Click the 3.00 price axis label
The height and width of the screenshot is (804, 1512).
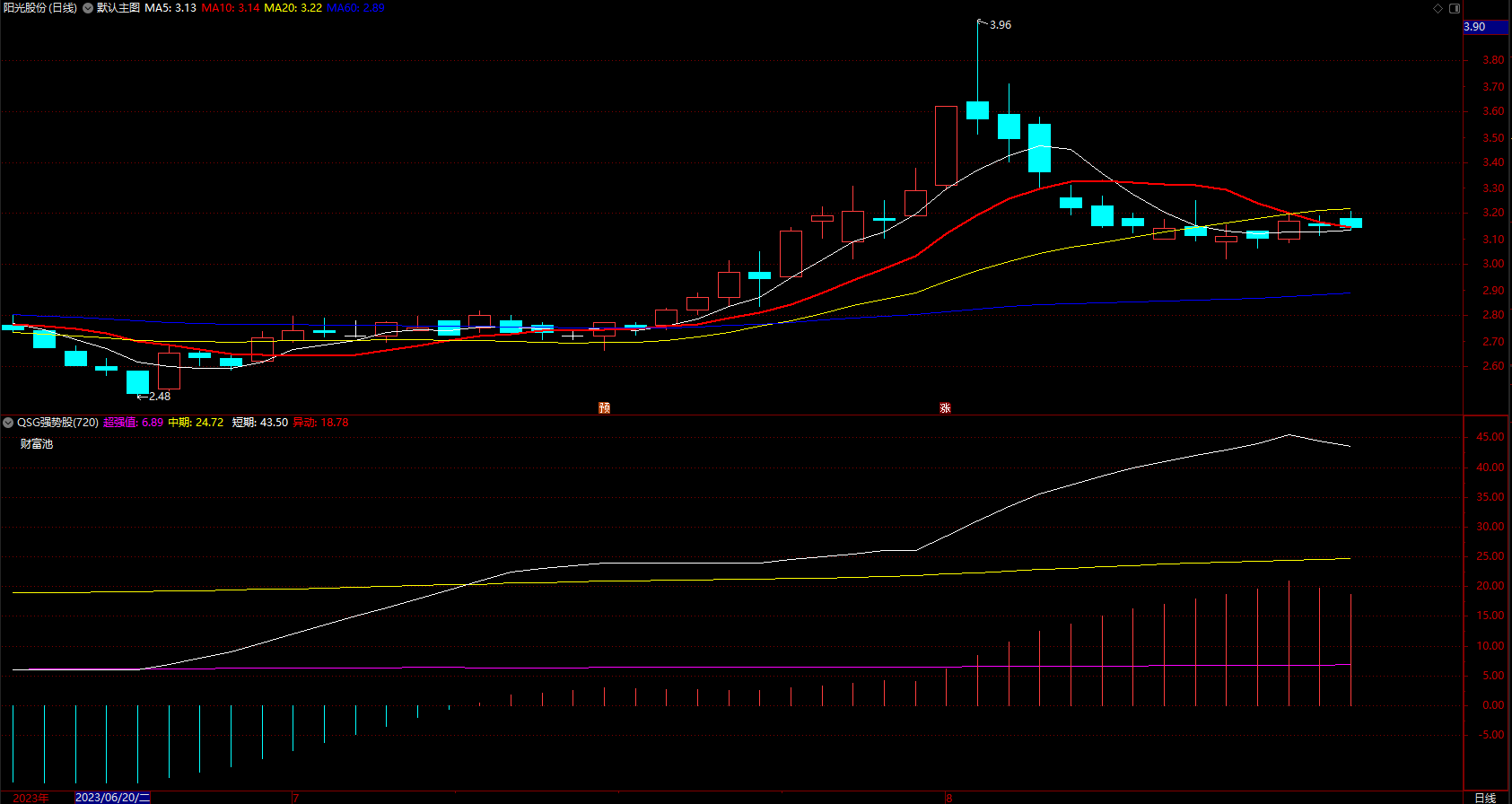pos(1493,264)
